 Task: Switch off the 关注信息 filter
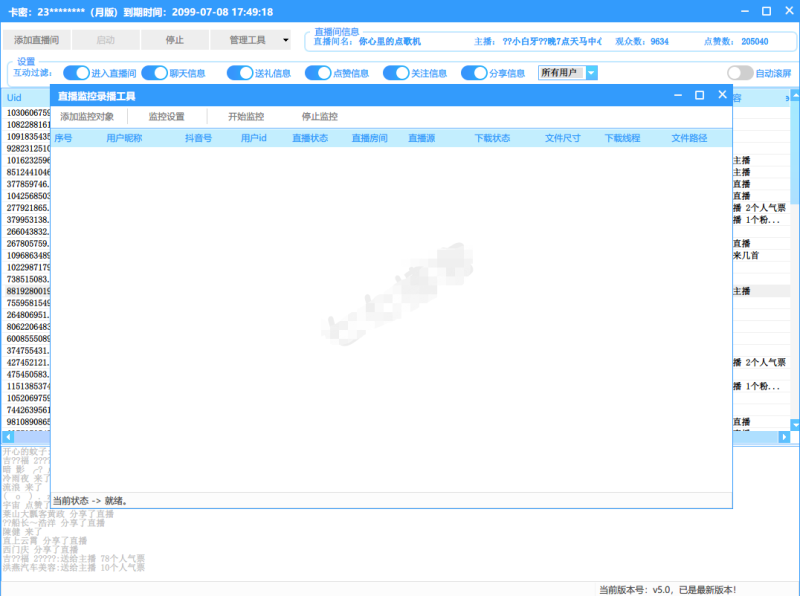[396, 73]
